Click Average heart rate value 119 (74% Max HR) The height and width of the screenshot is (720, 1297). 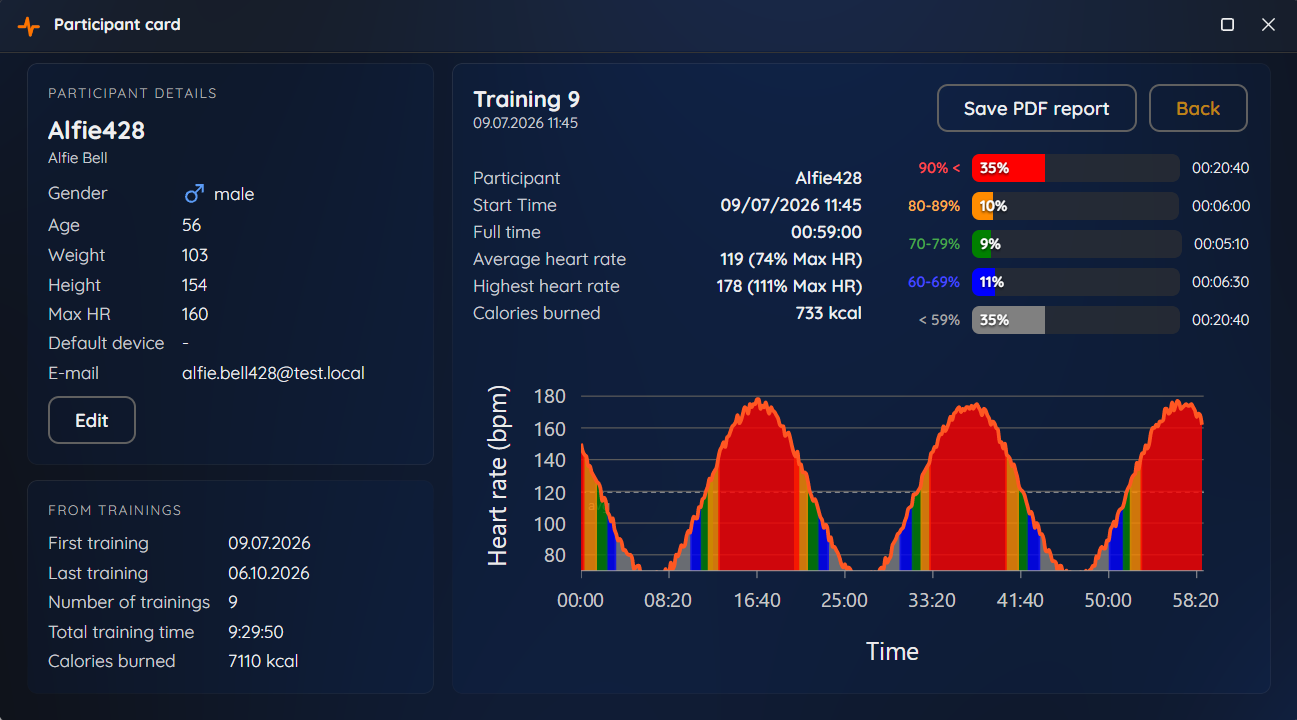[790, 259]
